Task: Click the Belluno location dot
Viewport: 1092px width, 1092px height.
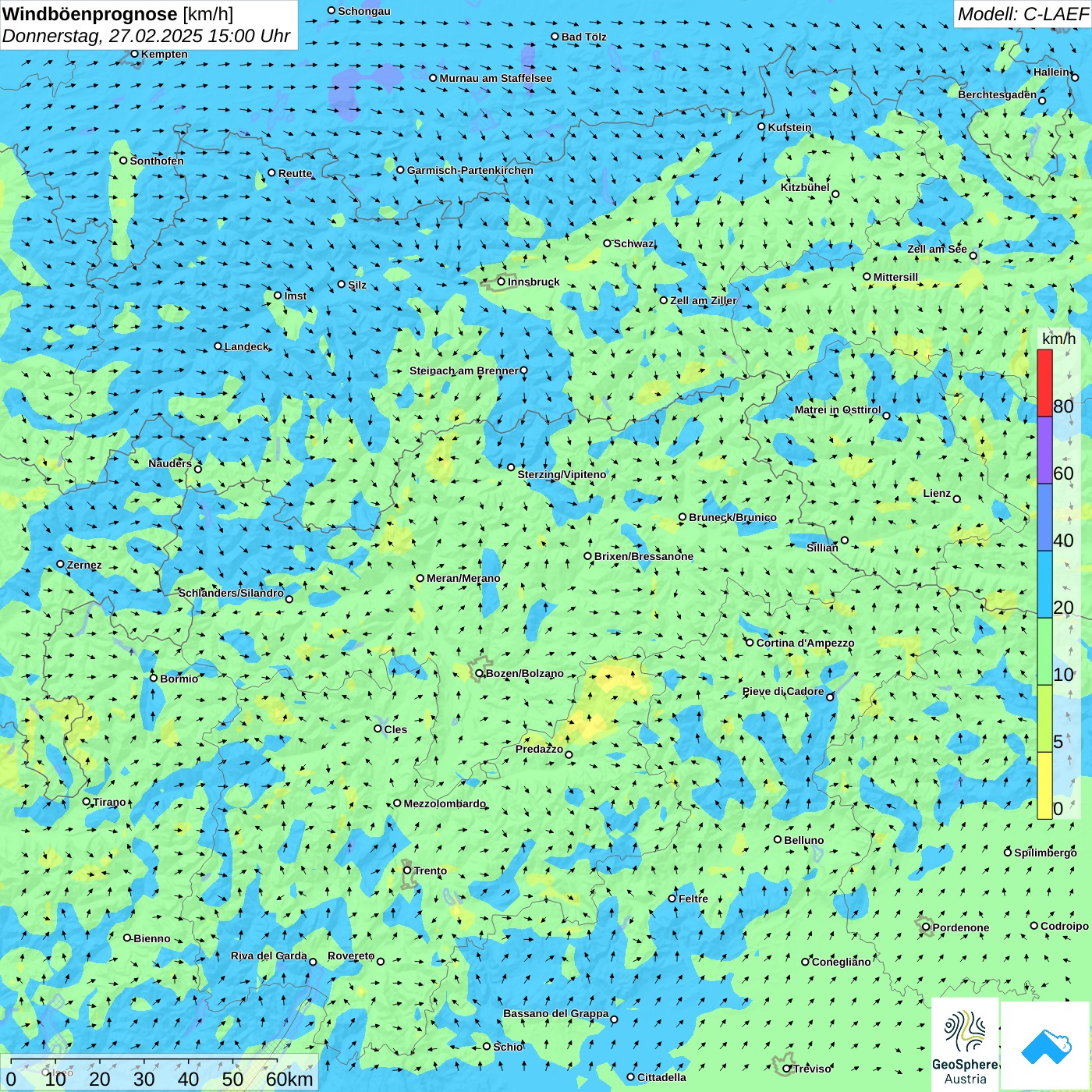Action: [778, 839]
